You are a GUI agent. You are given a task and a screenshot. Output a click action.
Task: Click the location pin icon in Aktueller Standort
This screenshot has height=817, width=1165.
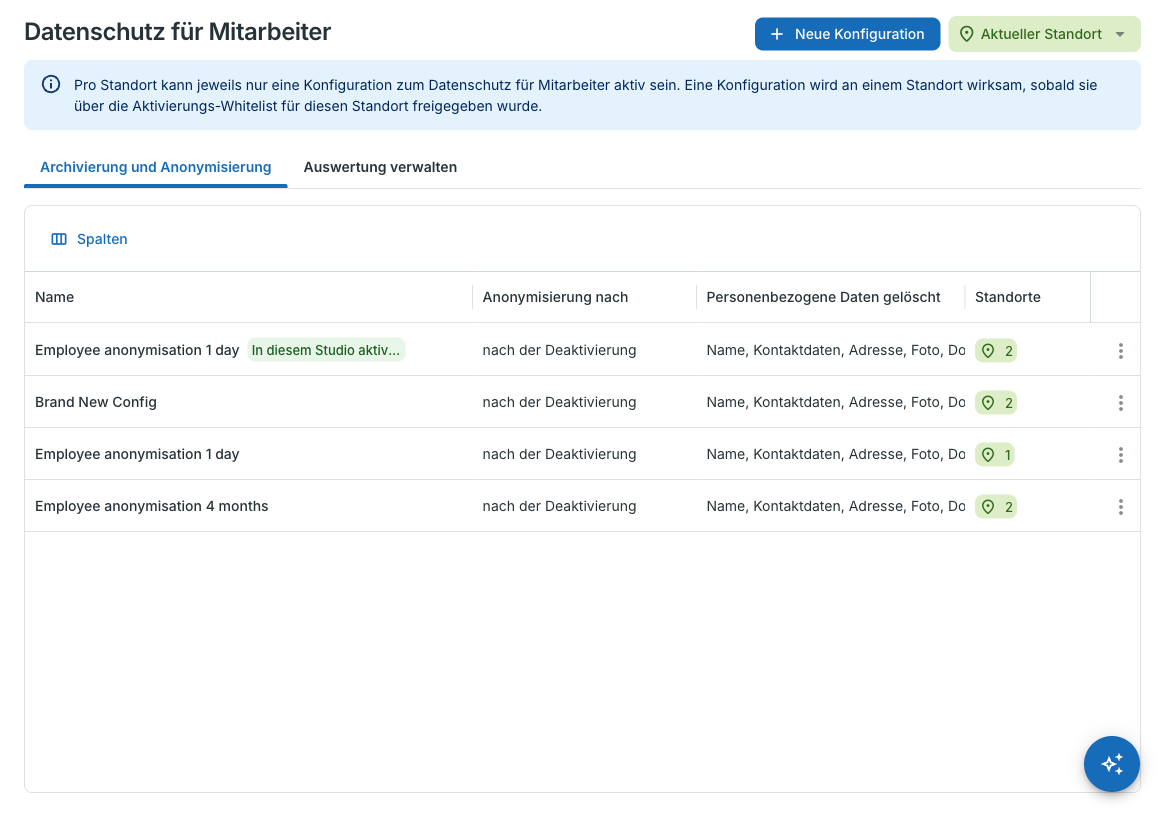[967, 34]
